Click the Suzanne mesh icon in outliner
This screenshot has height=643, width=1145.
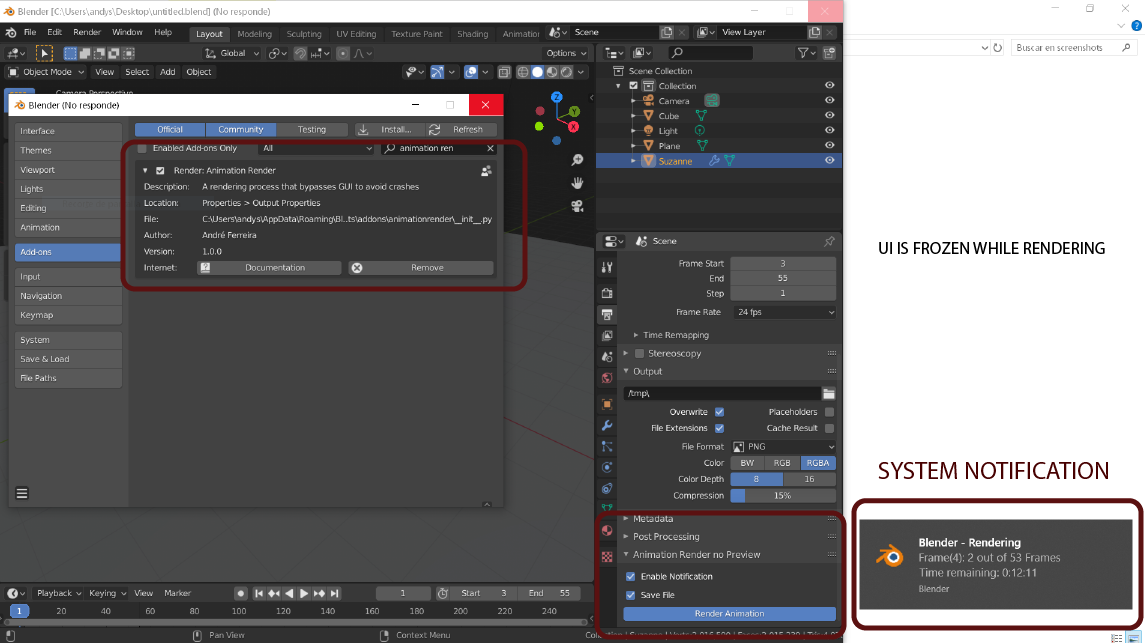click(648, 161)
